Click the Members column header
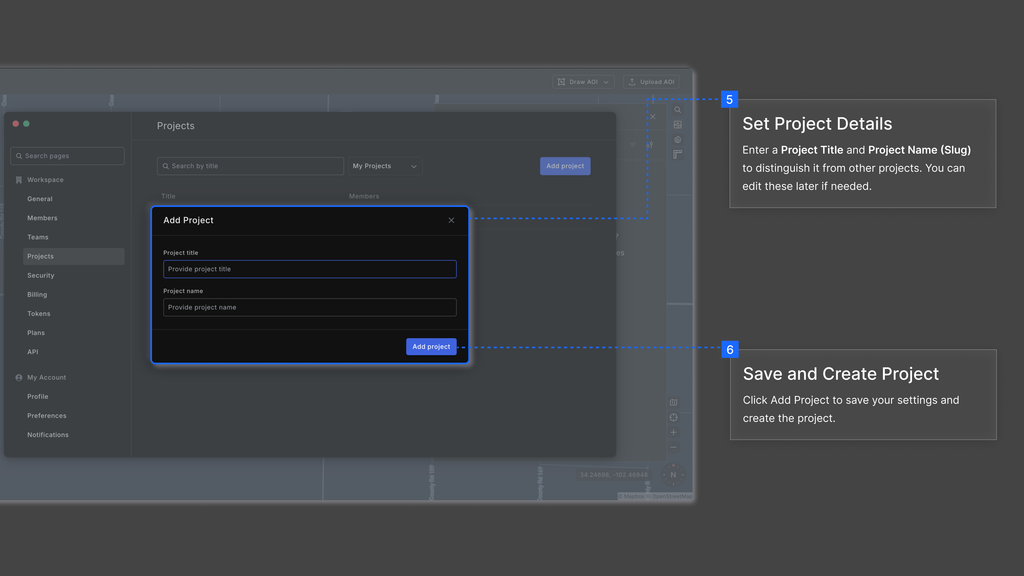This screenshot has height=576, width=1024. 364,196
